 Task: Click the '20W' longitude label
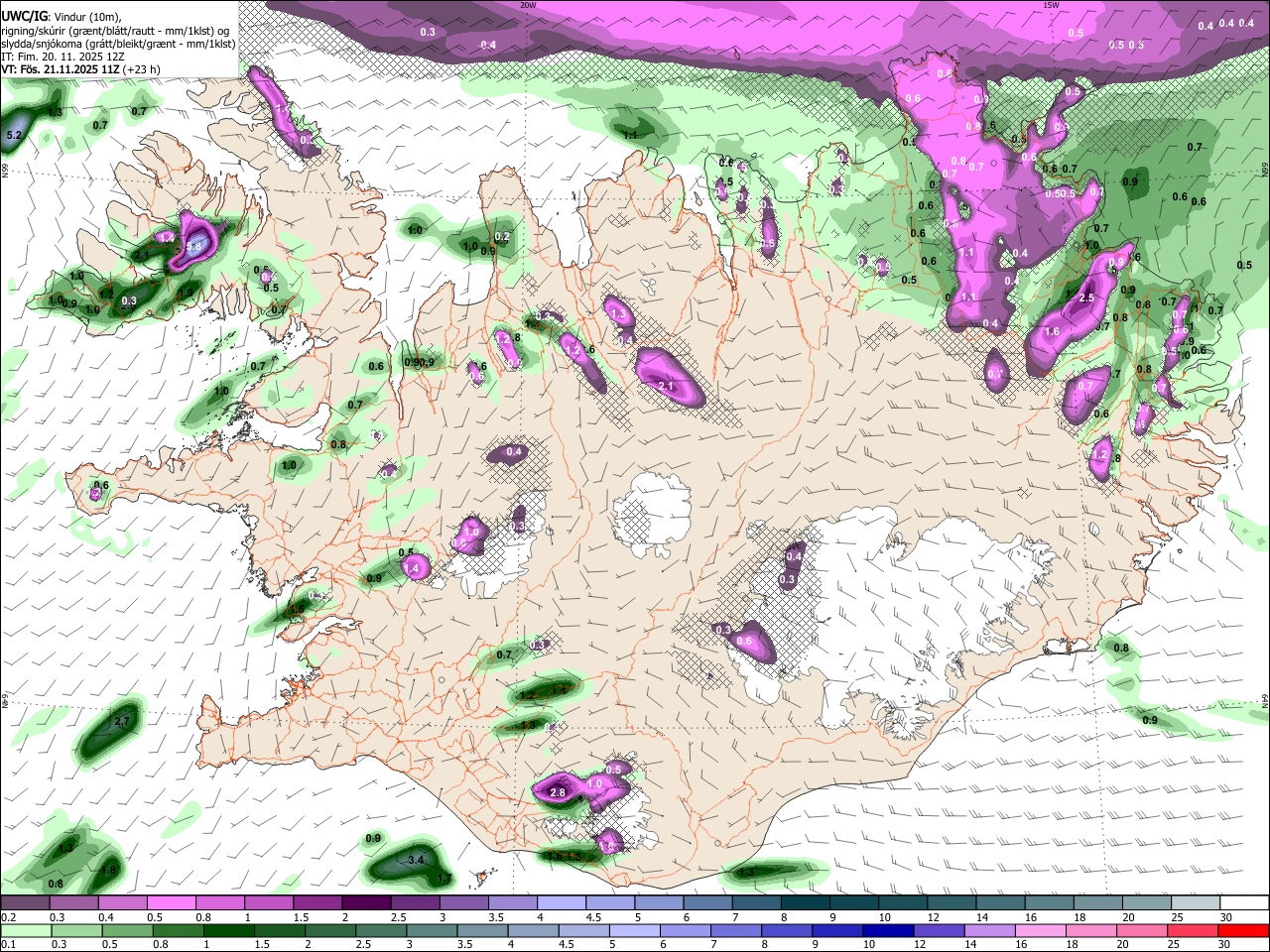tap(528, 5)
